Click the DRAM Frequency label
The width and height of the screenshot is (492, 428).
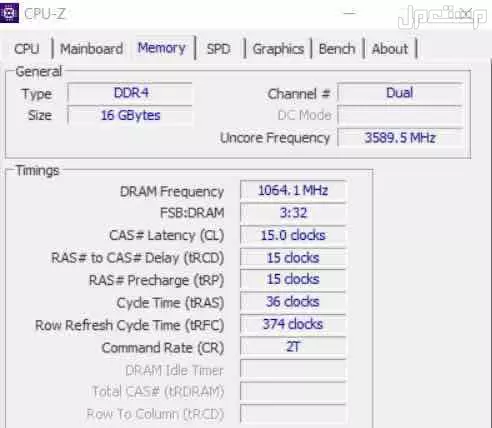172,192
